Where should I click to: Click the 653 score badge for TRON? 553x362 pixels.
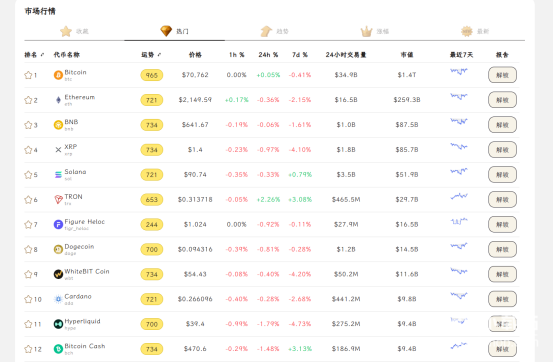152,200
